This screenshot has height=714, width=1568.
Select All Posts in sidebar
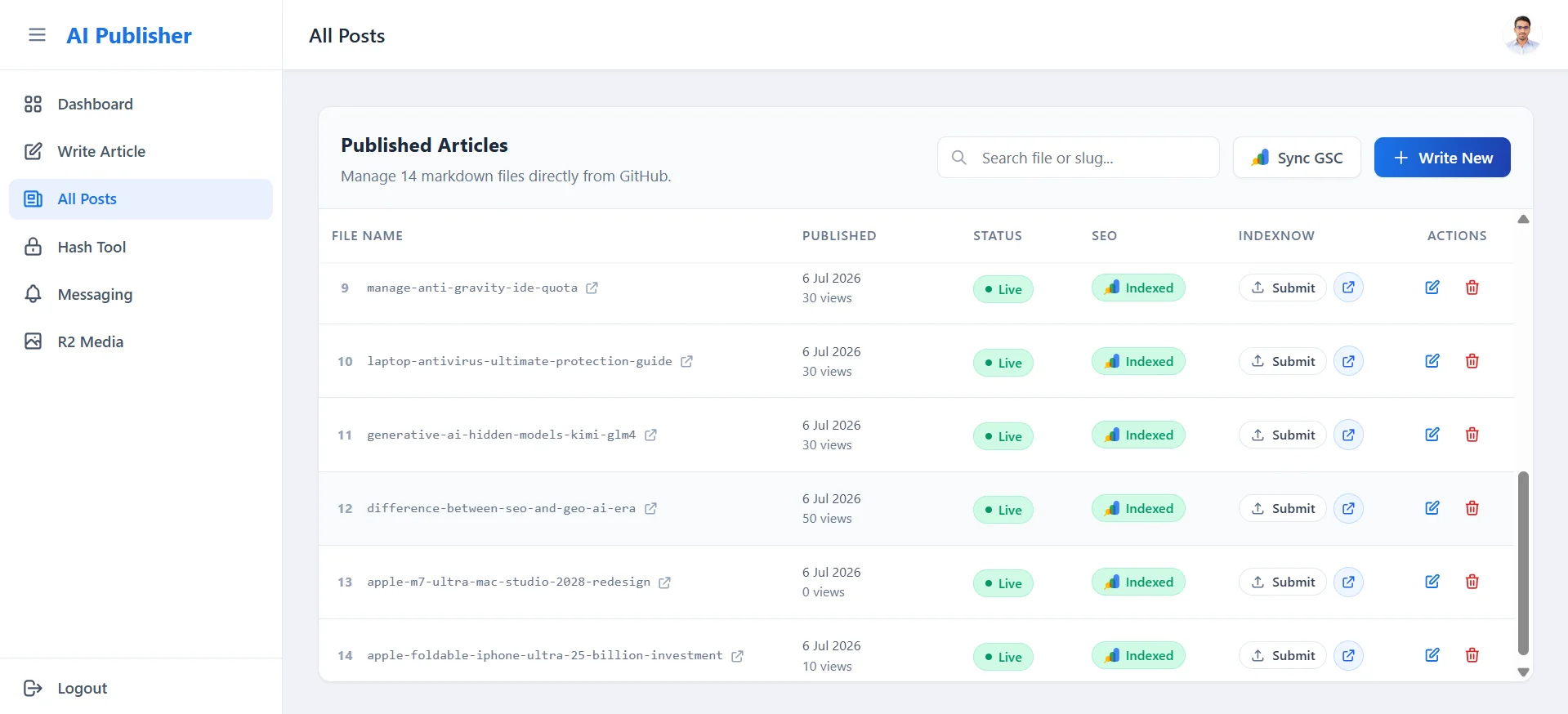[x=141, y=199]
